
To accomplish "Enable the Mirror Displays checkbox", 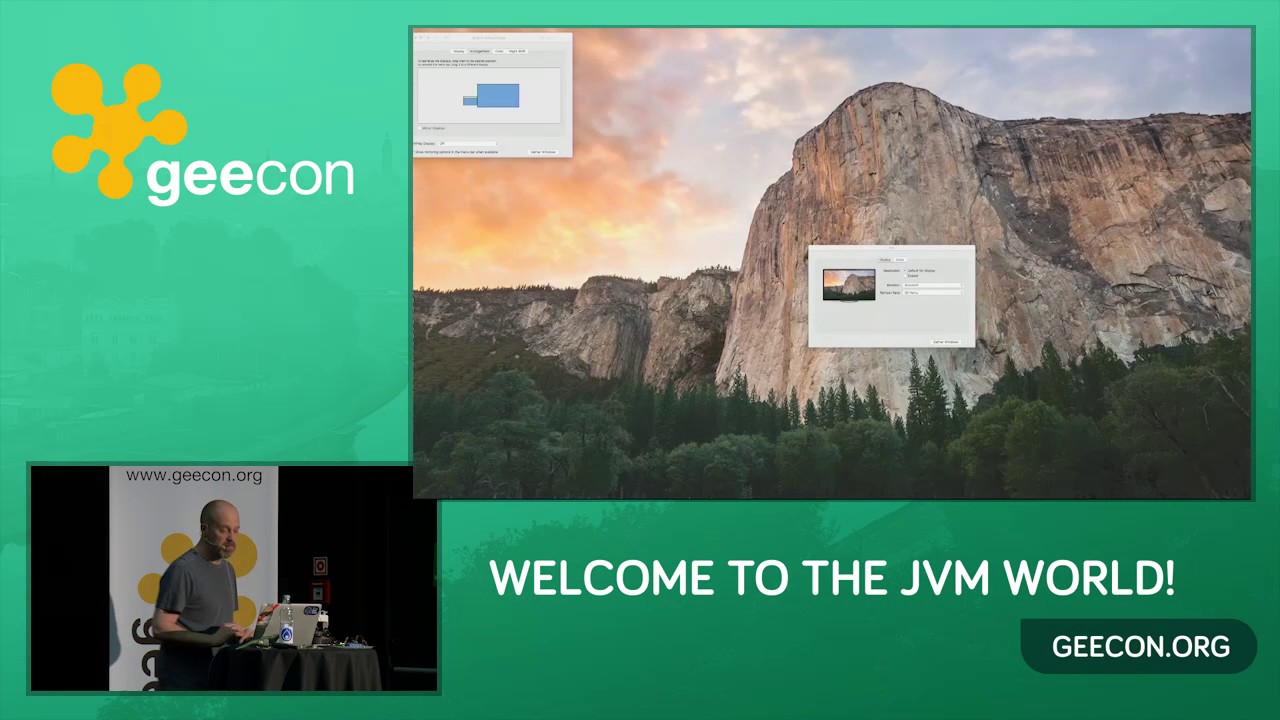I will (420, 128).
